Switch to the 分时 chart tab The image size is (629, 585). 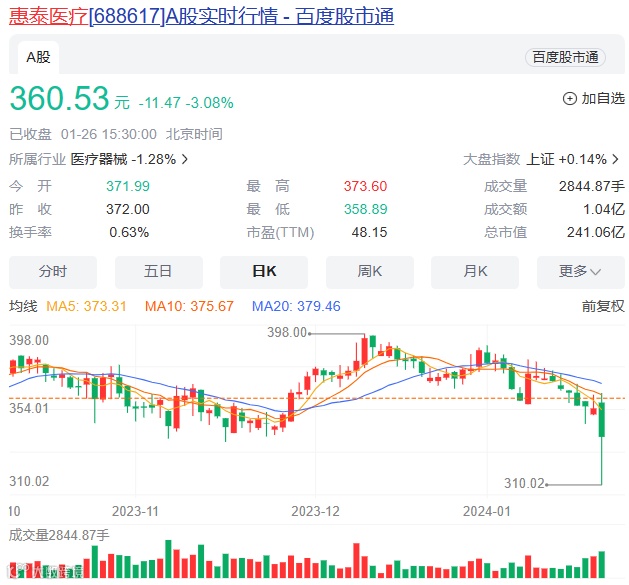[x=53, y=272]
